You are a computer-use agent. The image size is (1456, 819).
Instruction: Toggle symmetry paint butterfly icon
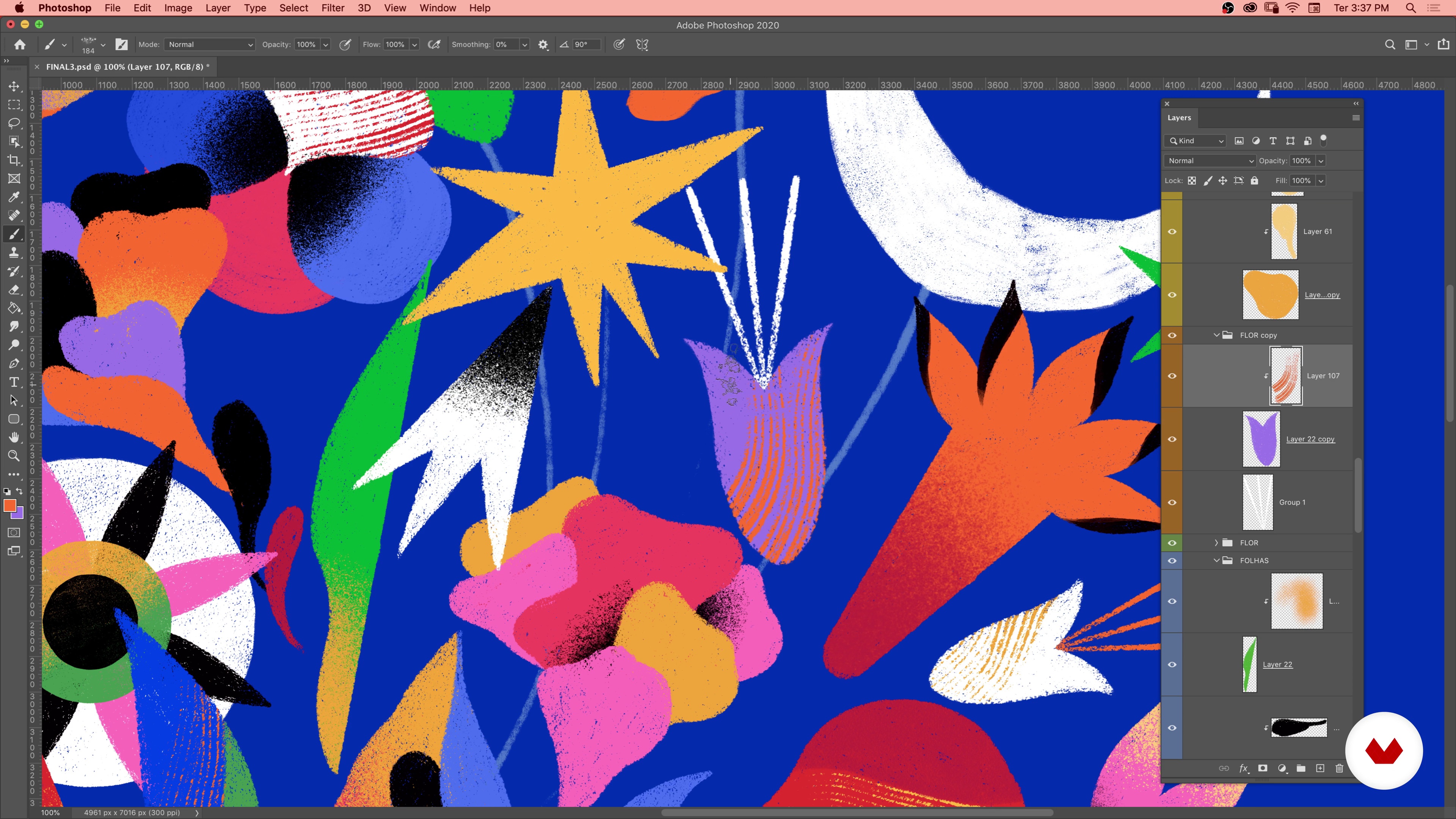[x=642, y=45]
